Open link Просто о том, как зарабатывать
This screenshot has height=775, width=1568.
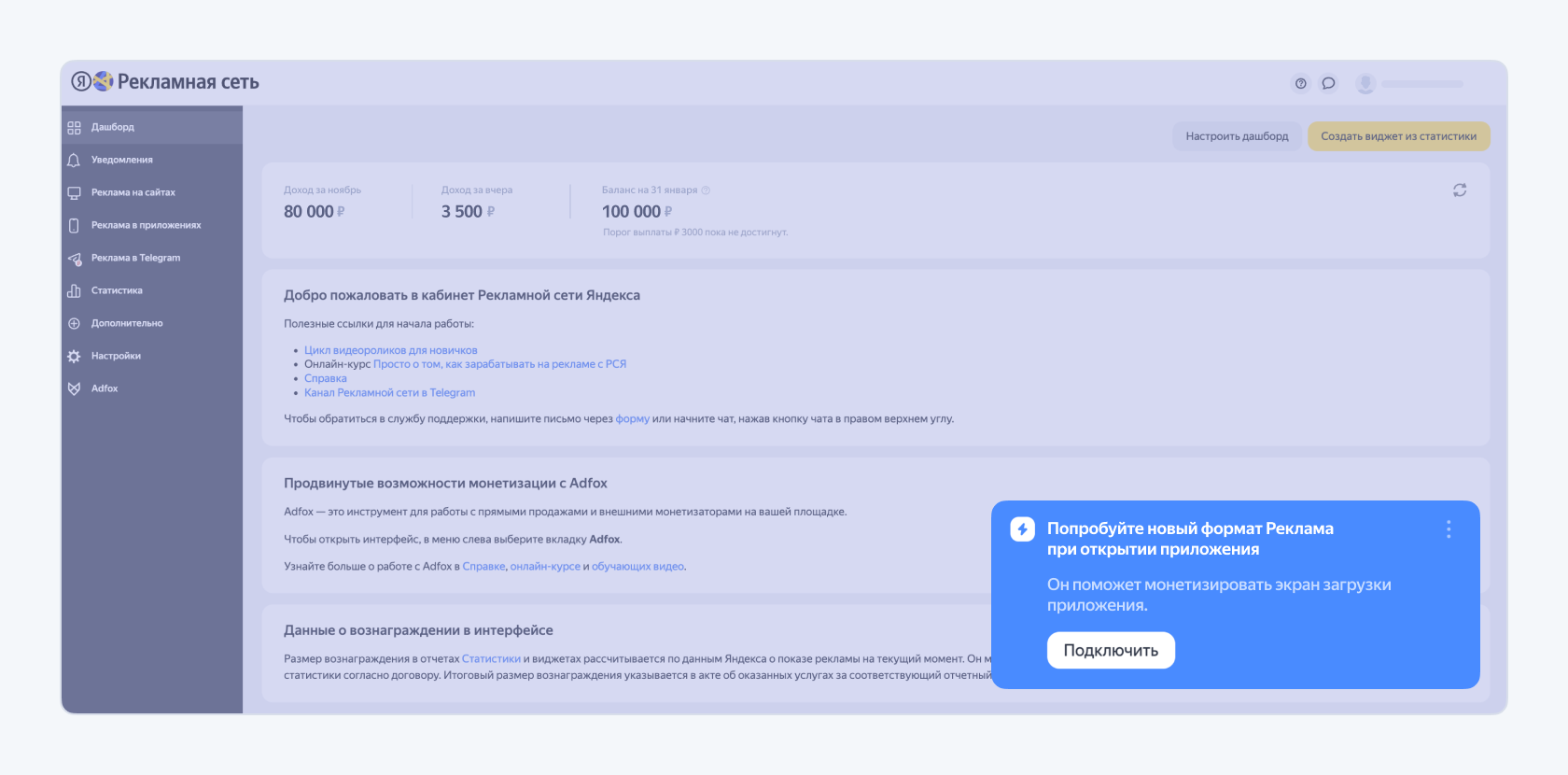pos(499,364)
